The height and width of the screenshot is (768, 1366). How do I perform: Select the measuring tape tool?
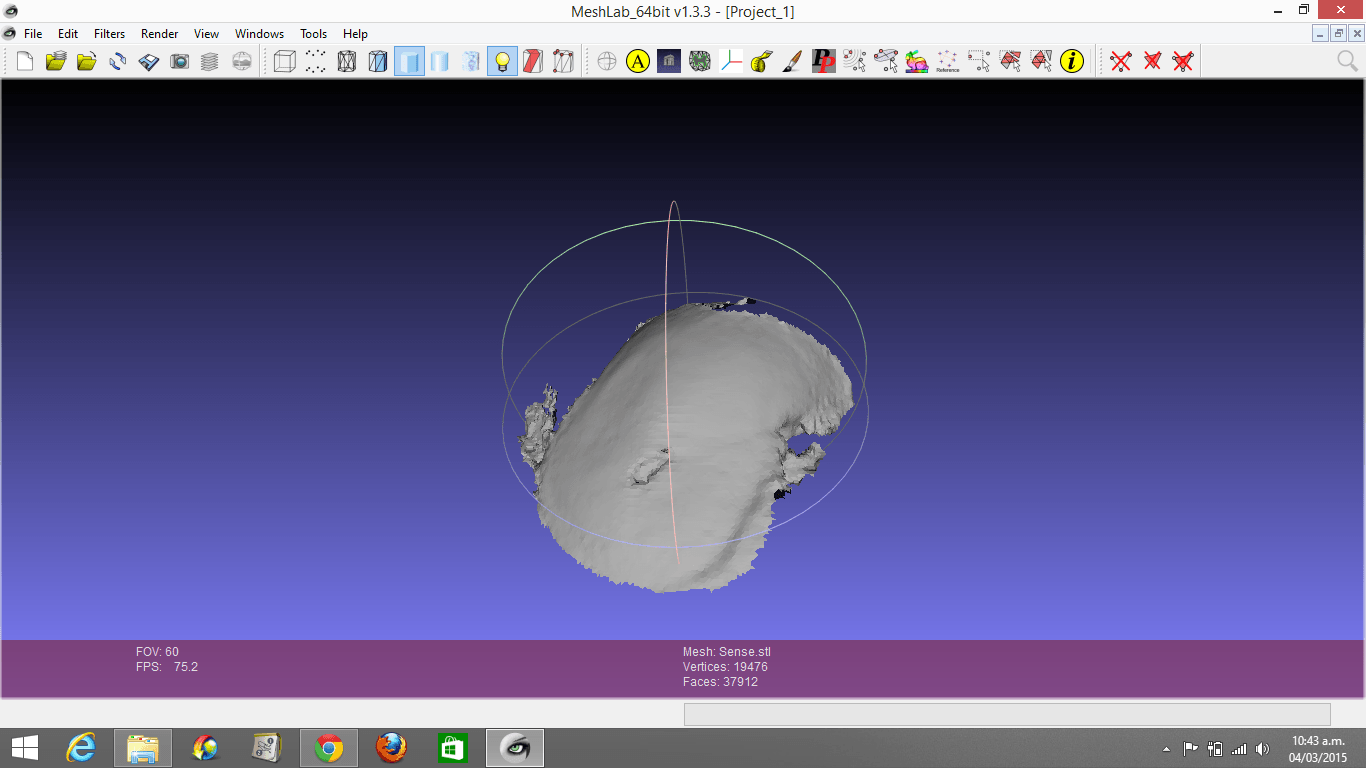tap(762, 62)
